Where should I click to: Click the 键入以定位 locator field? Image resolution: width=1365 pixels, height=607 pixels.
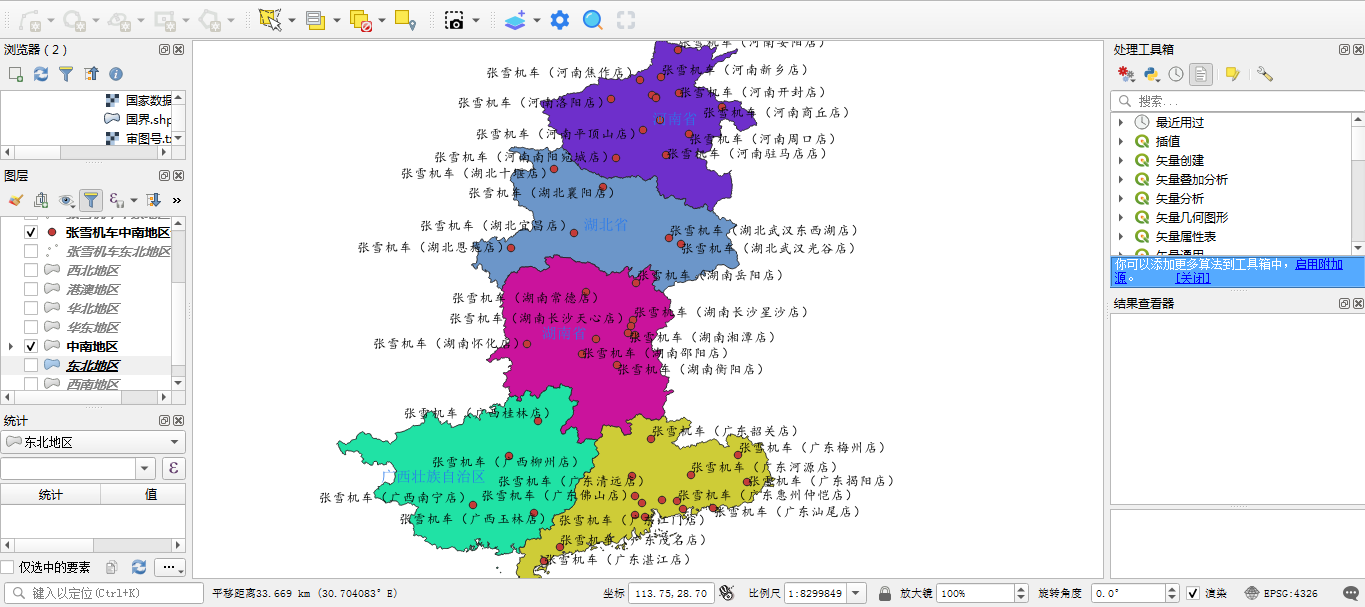(x=103, y=593)
